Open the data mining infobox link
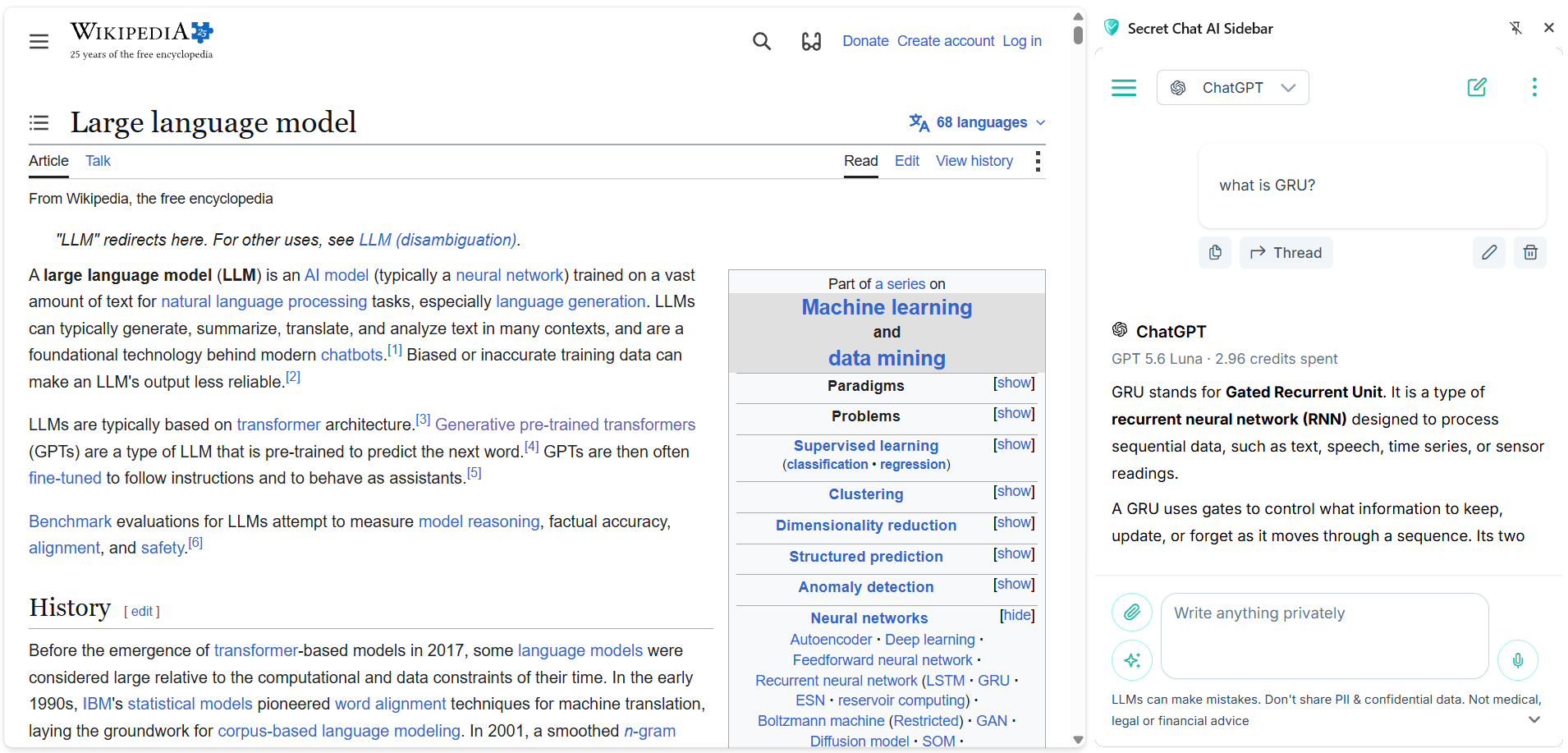The image size is (1568, 753). (x=887, y=358)
